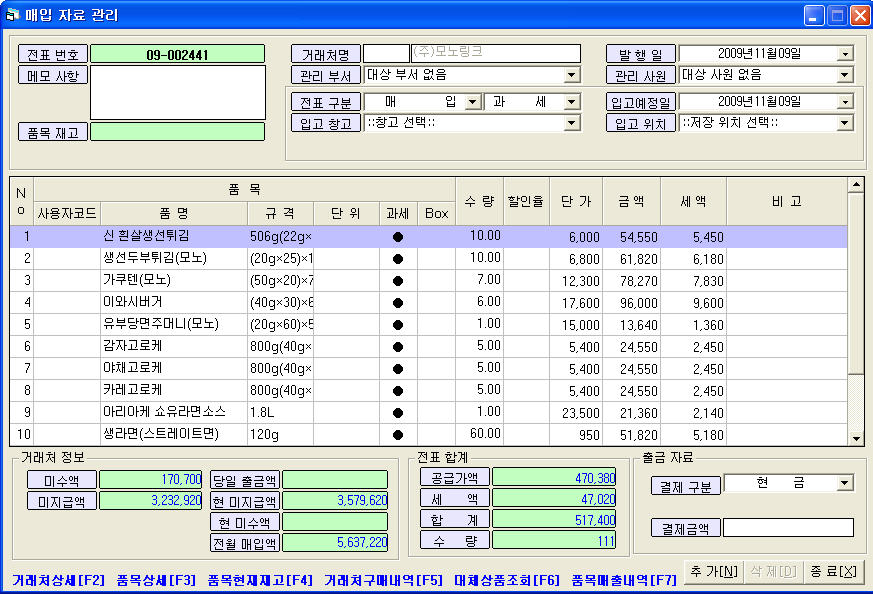This screenshot has width=873, height=594.
Task: Open 거래처상세[F2] link
Action: [x=58, y=580]
